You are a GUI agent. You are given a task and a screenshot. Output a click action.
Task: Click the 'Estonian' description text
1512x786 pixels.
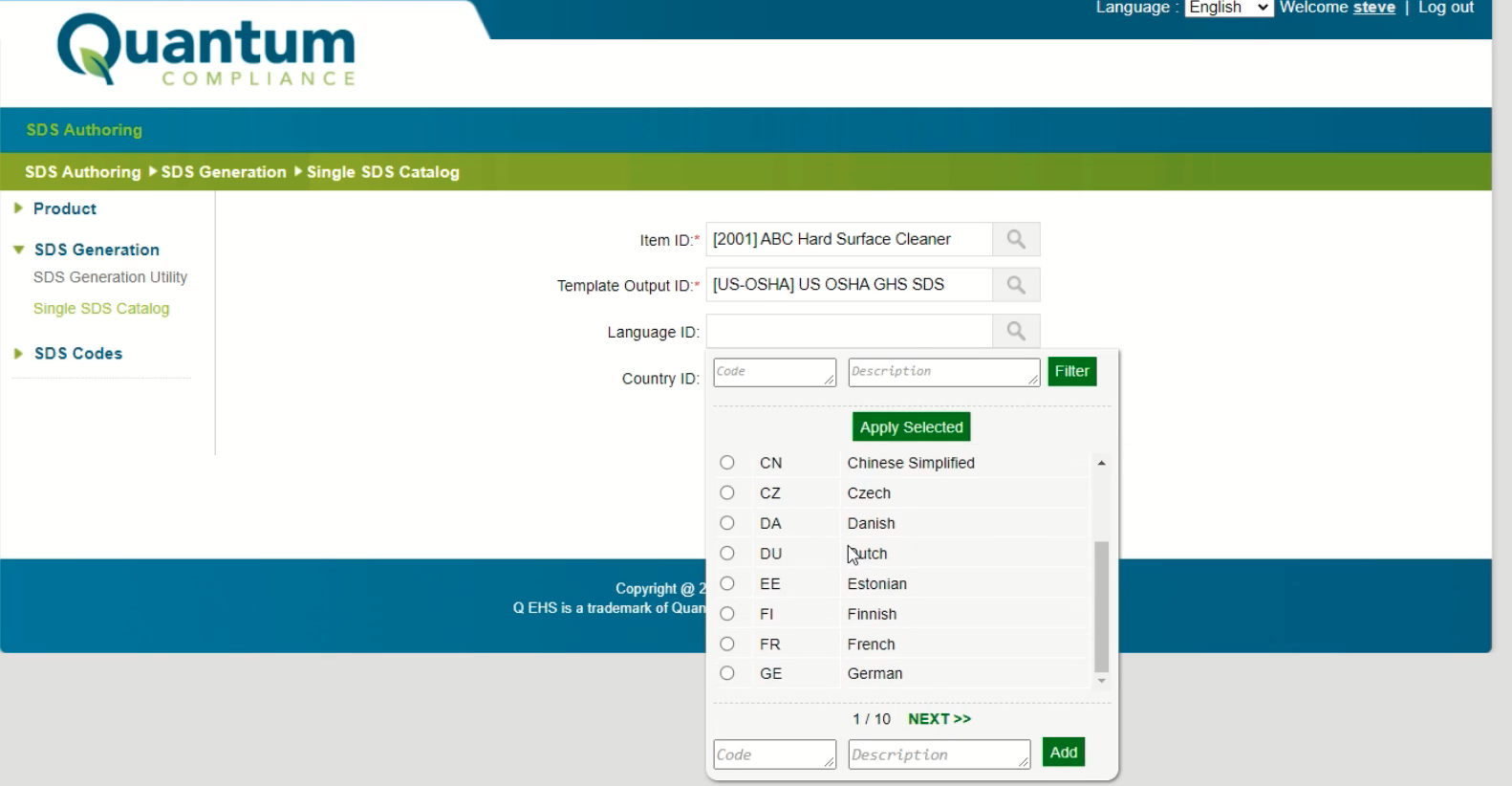pos(877,584)
